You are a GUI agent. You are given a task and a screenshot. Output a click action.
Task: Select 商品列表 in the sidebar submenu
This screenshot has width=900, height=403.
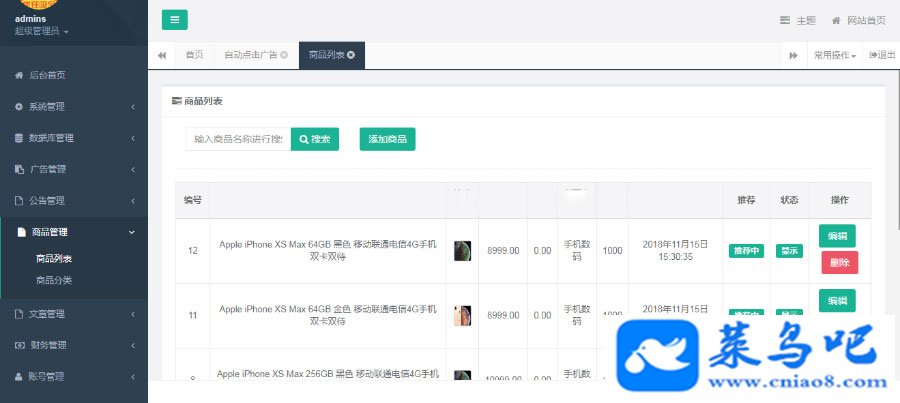click(x=54, y=258)
